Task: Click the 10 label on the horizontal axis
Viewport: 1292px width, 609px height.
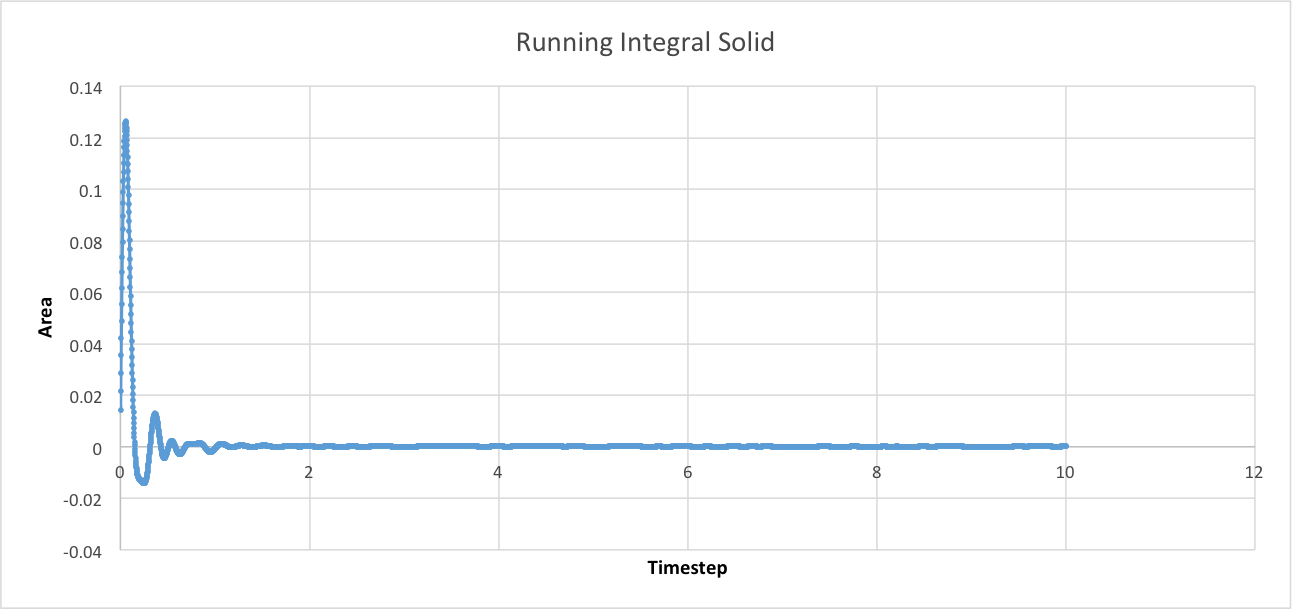Action: point(1065,473)
